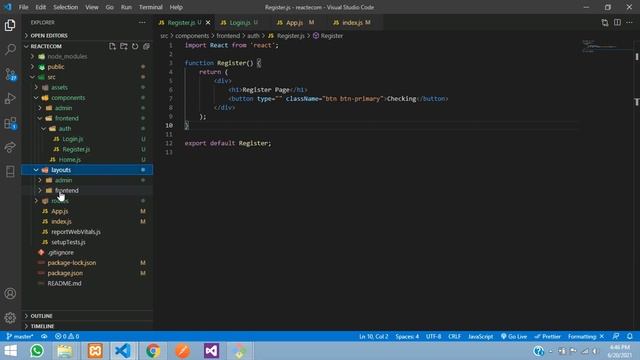Click the Prettier status bar item
Viewport: 640px width, 360px height.
pos(547,336)
